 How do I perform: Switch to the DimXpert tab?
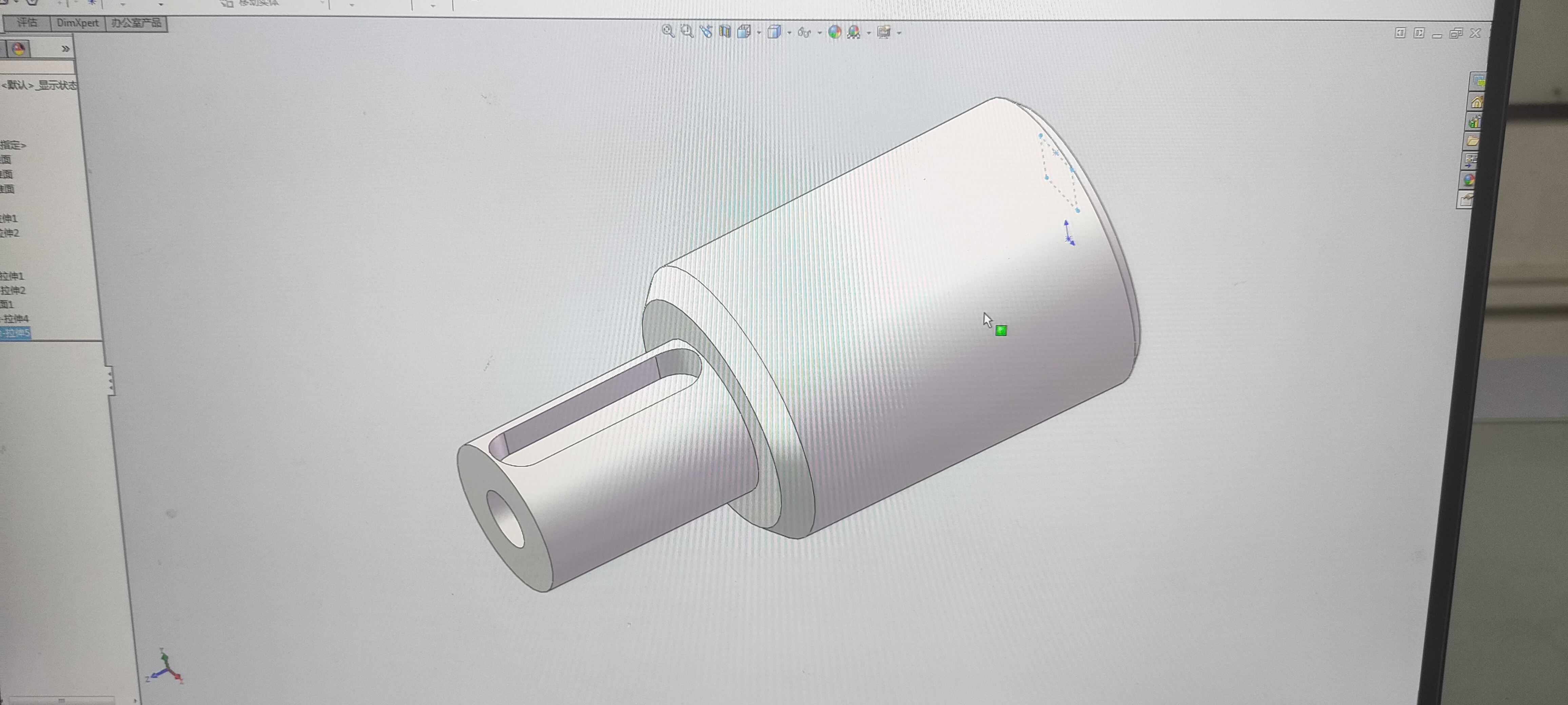pyautogui.click(x=77, y=23)
